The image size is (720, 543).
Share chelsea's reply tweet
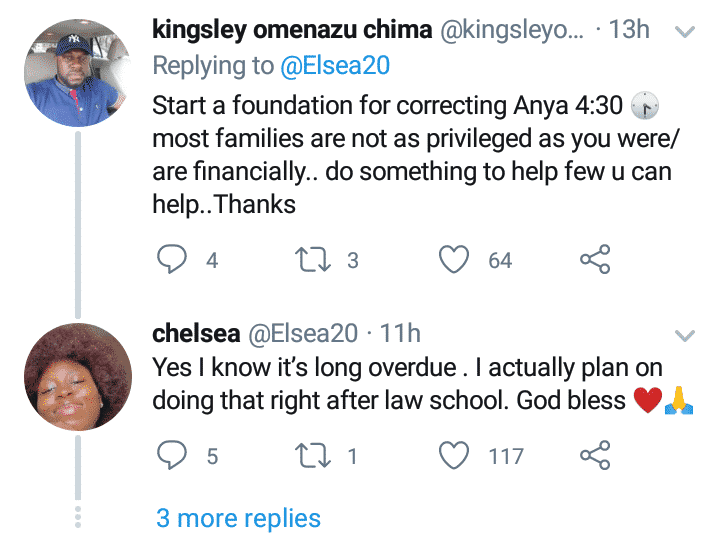click(595, 456)
